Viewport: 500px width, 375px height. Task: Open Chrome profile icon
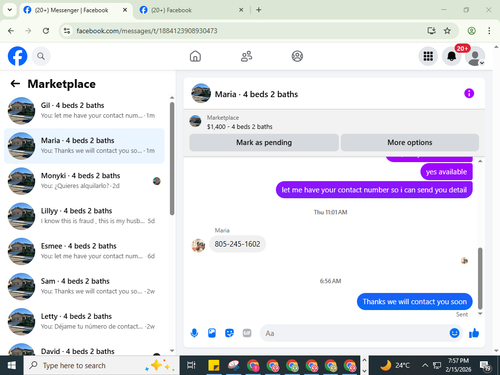click(x=471, y=31)
